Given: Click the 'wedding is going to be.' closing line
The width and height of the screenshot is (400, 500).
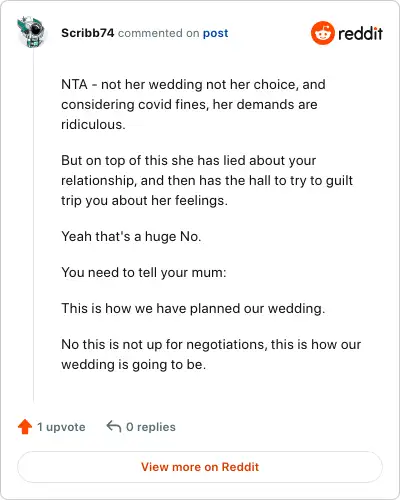Looking at the screenshot, I should (134, 364).
